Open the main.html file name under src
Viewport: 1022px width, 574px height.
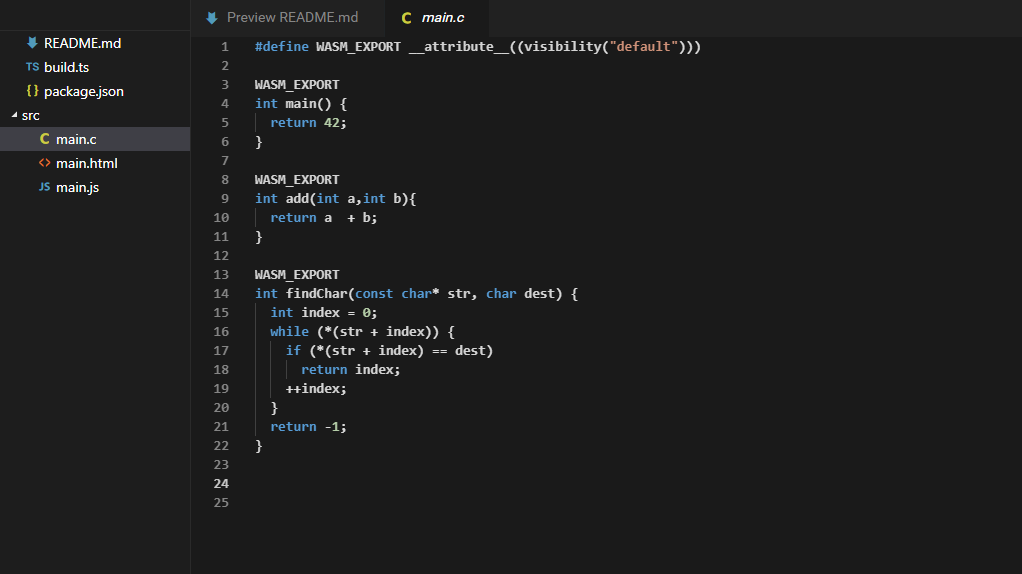click(x=87, y=163)
